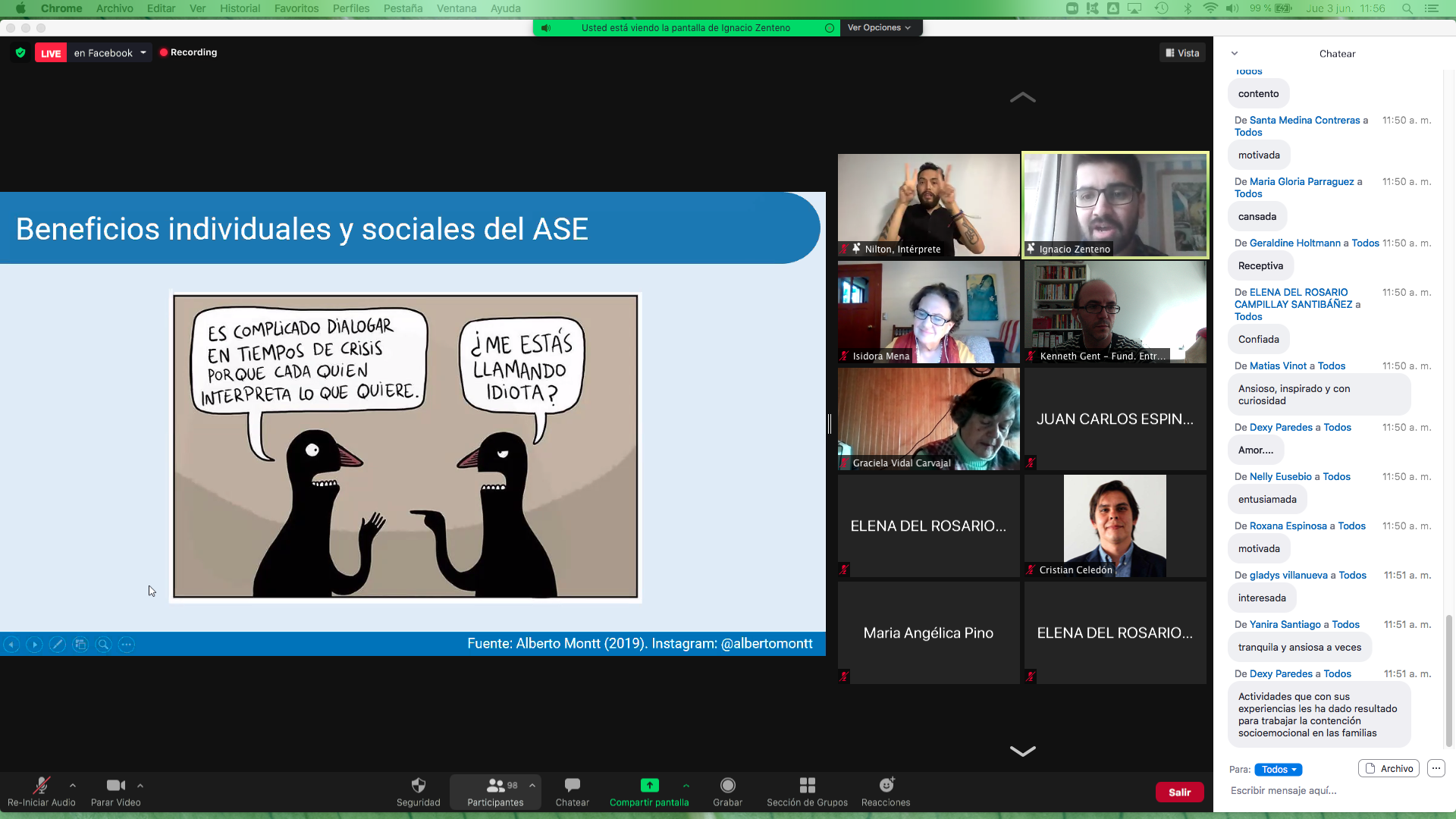
Task: Expand video options arrow
Action: 140,785
